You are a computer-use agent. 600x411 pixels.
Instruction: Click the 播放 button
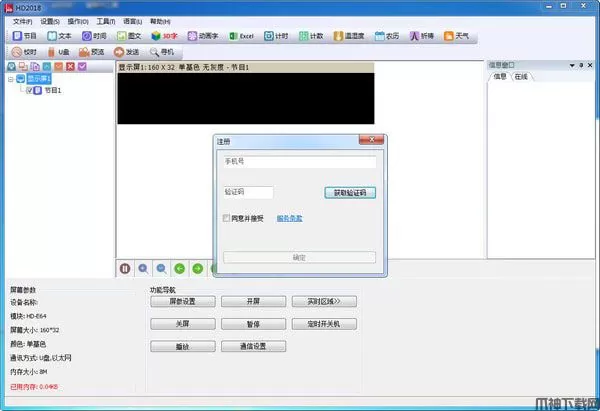183,346
